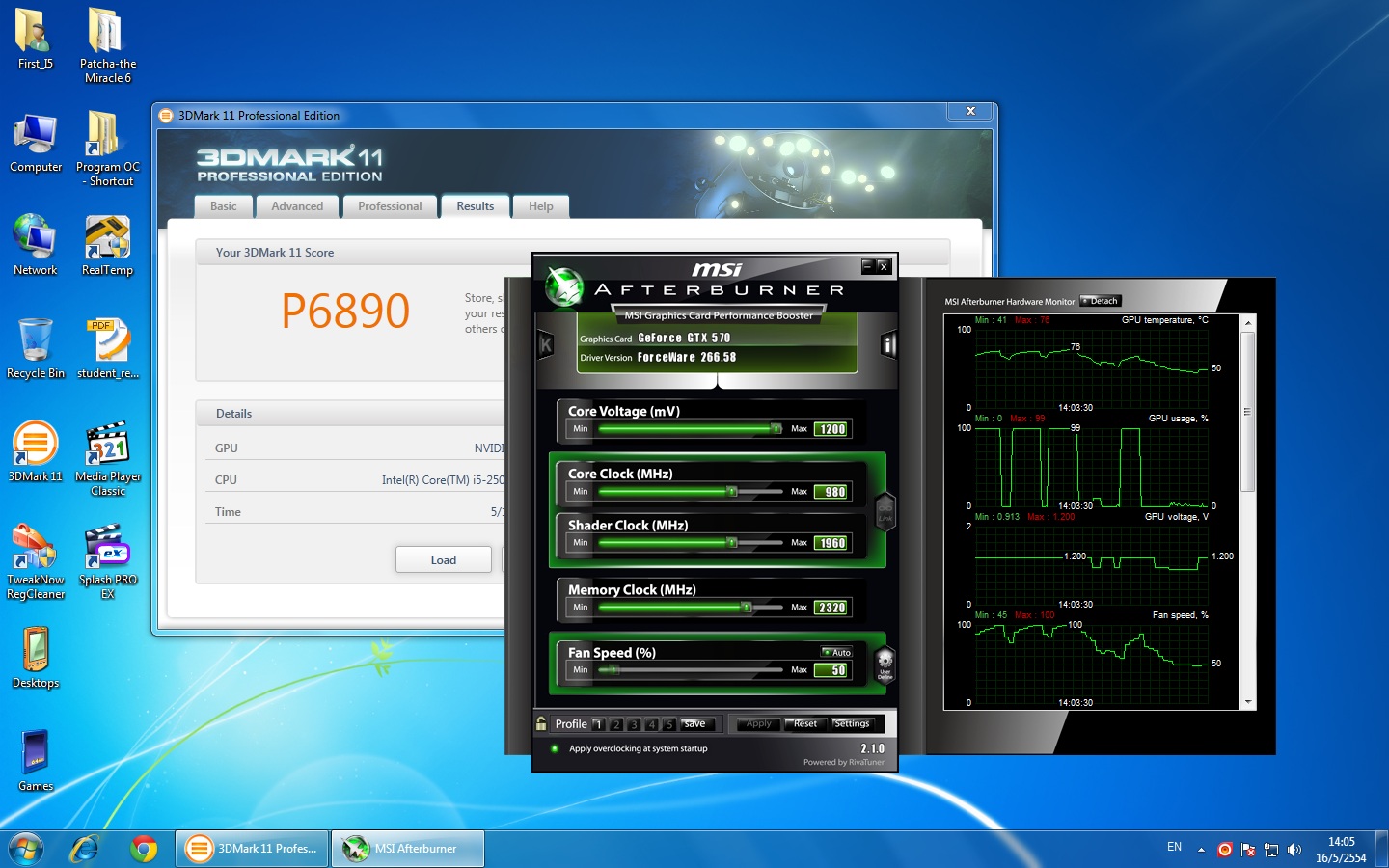The width and height of the screenshot is (1389, 868).
Task: Save the current Afterburner profile
Action: [697, 723]
